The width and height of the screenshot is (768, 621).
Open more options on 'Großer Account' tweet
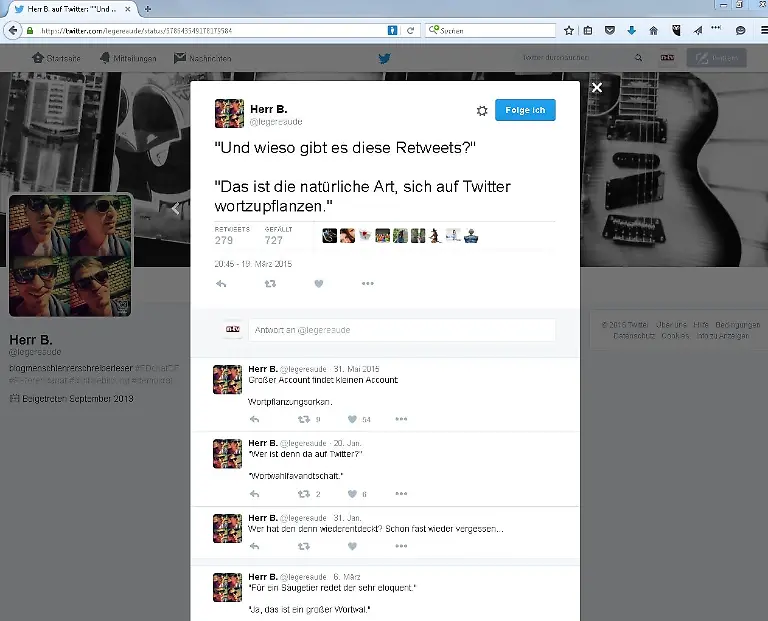[401, 419]
